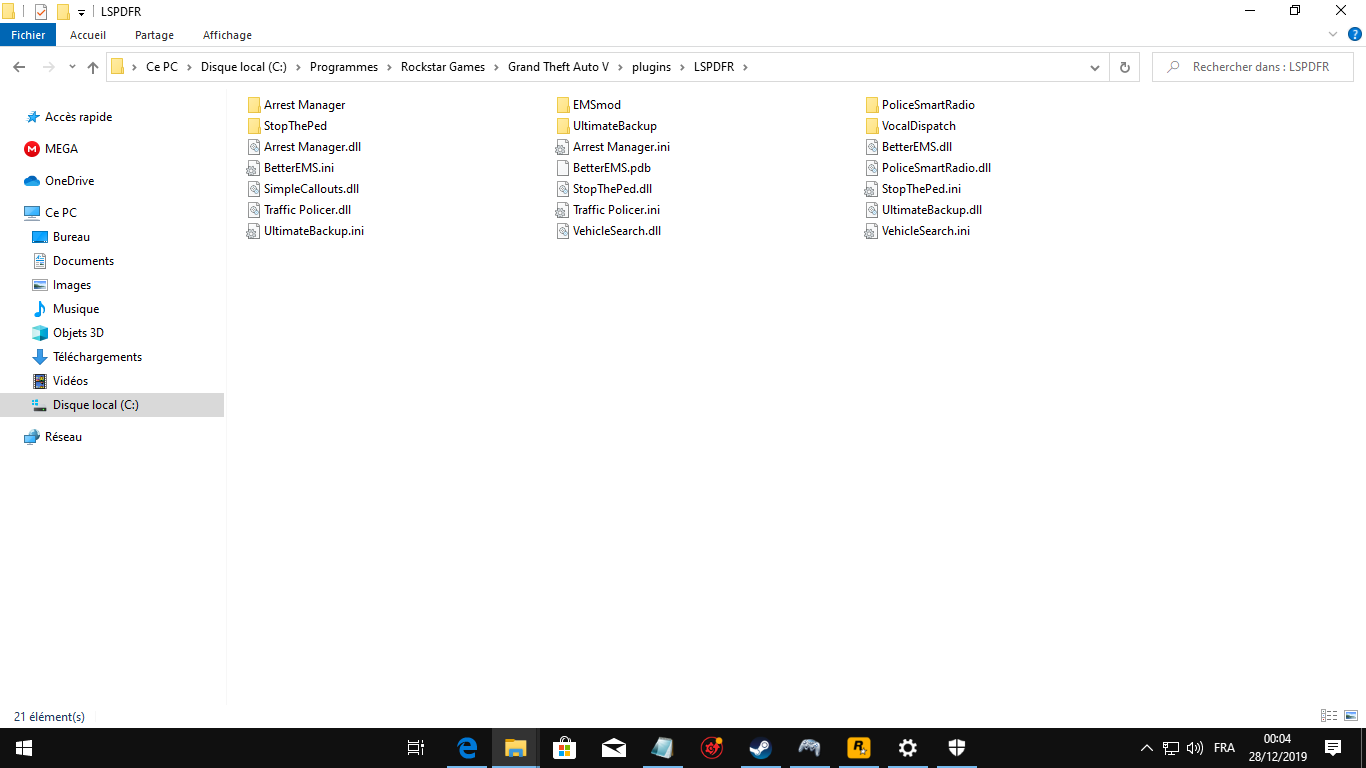Switch to large icons view in status bar
Screen dimensions: 1366x768
point(1351,716)
